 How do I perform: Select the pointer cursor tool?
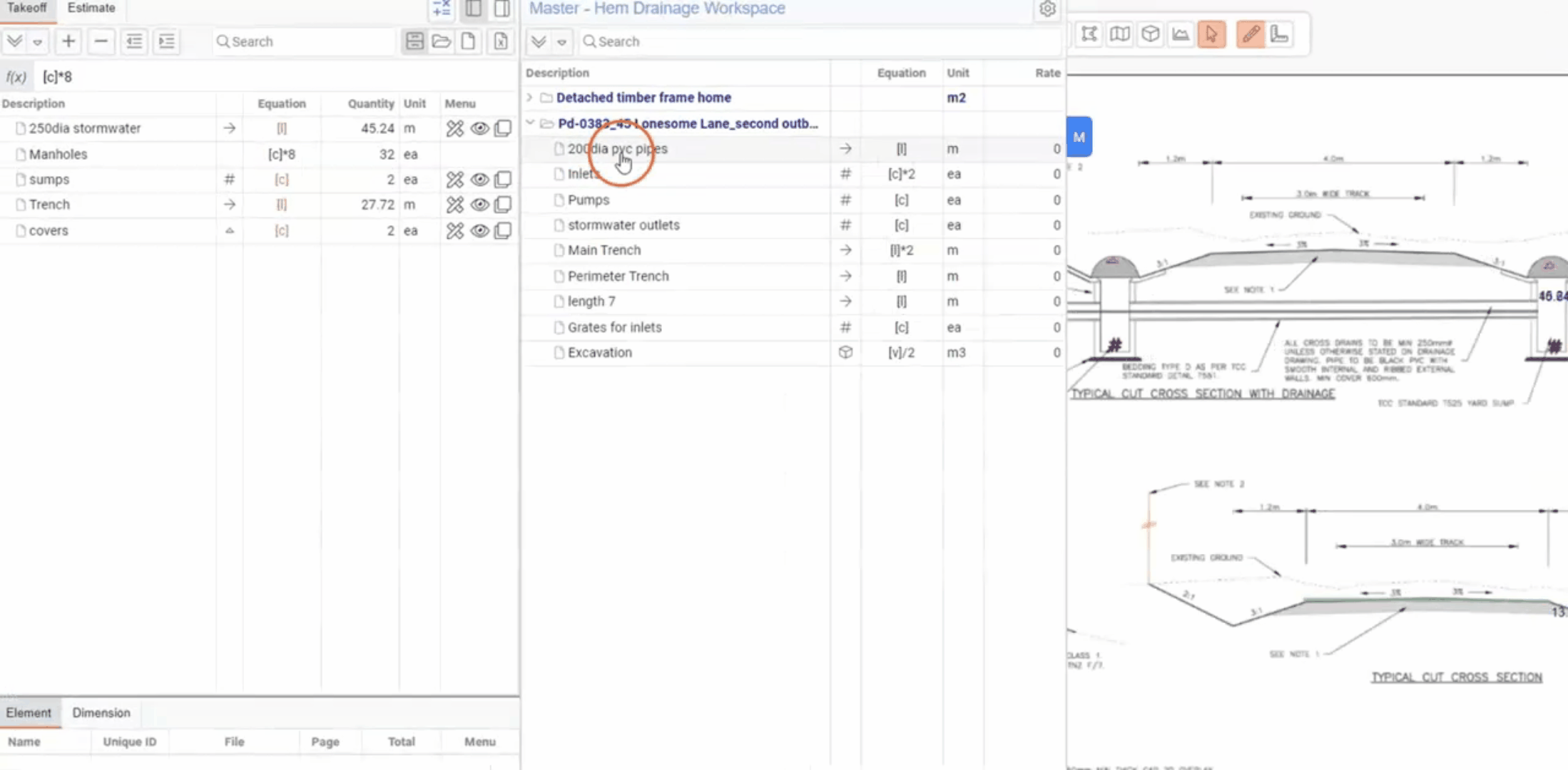click(x=1211, y=34)
